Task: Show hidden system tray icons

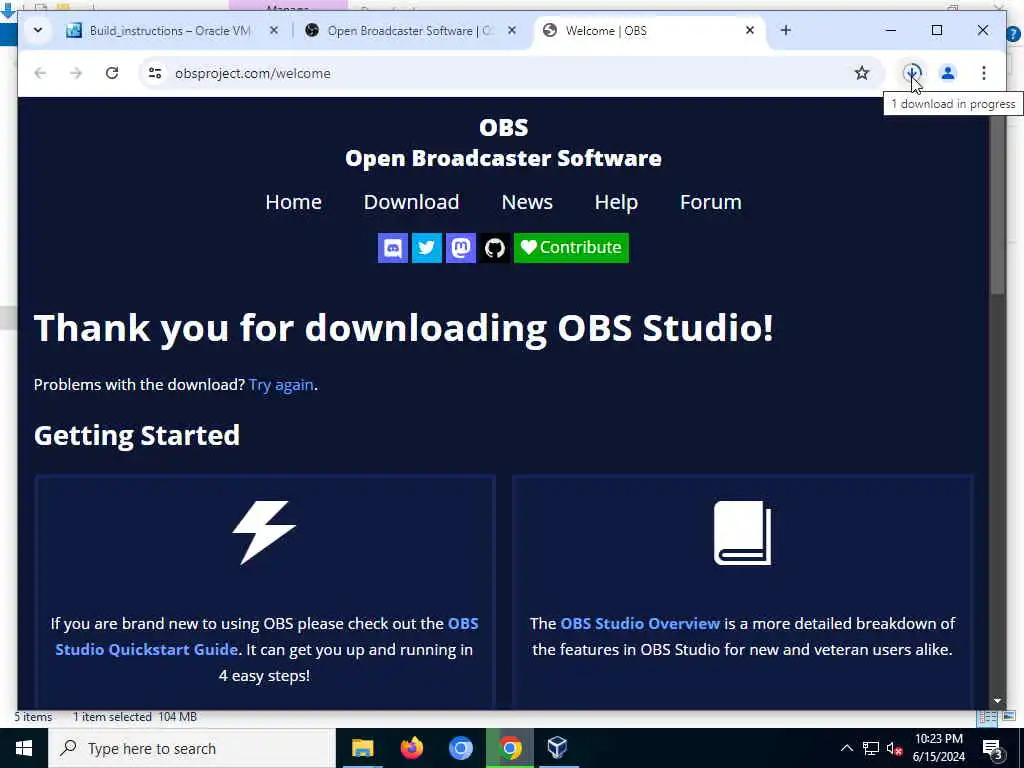Action: tap(846, 748)
